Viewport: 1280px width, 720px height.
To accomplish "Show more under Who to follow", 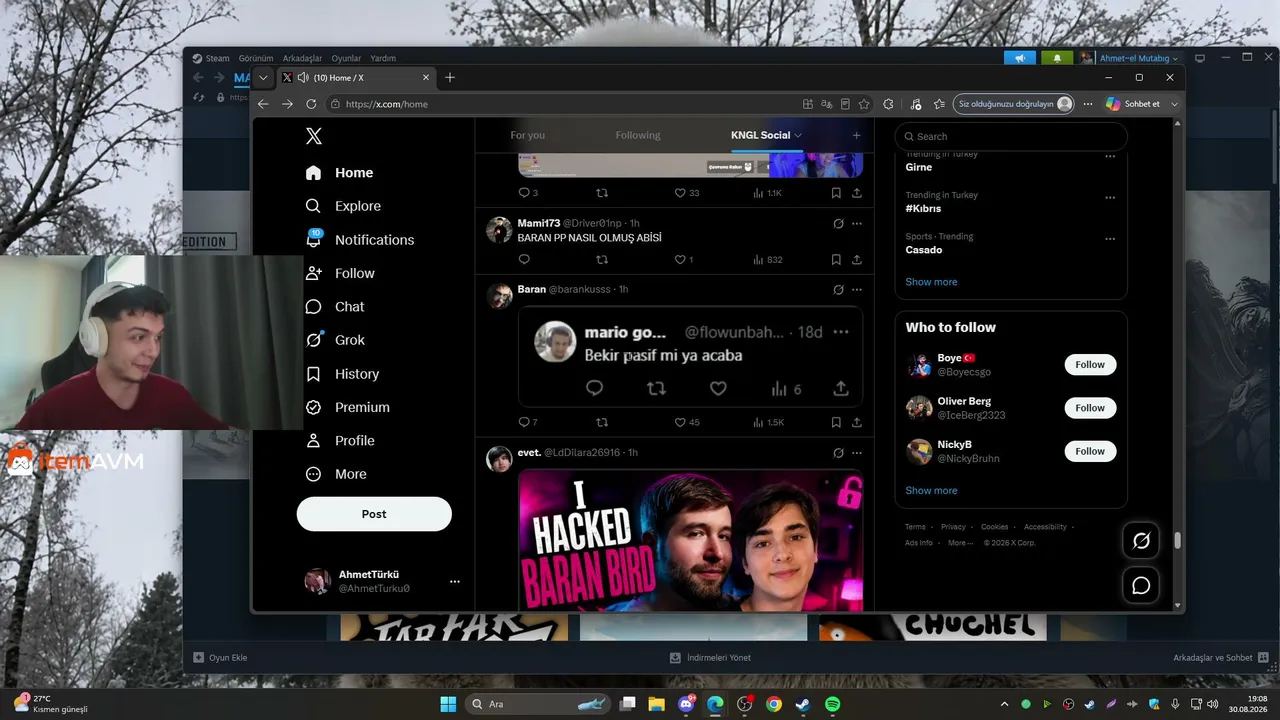I will [x=931, y=491].
